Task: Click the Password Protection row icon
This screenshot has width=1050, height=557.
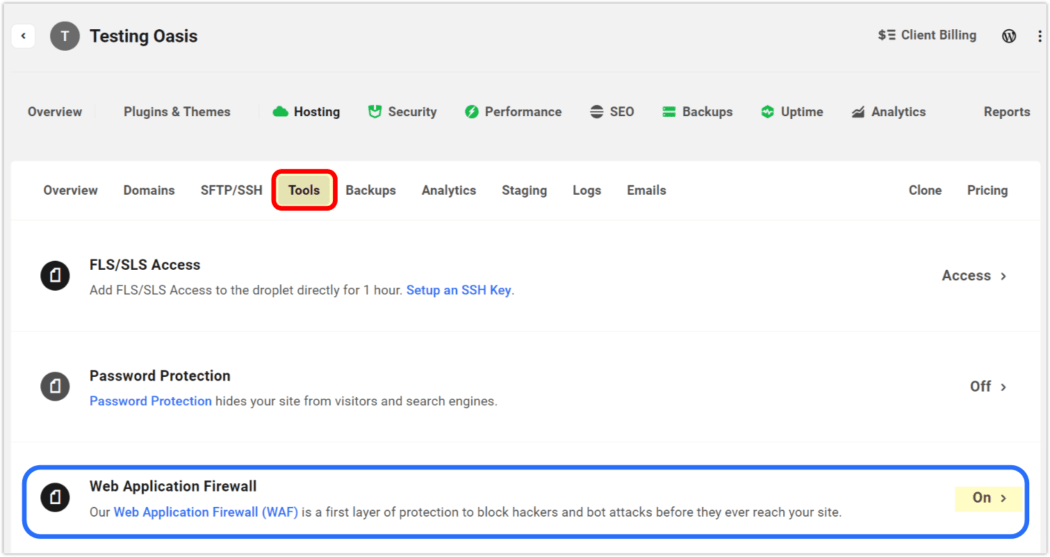Action: coord(55,387)
